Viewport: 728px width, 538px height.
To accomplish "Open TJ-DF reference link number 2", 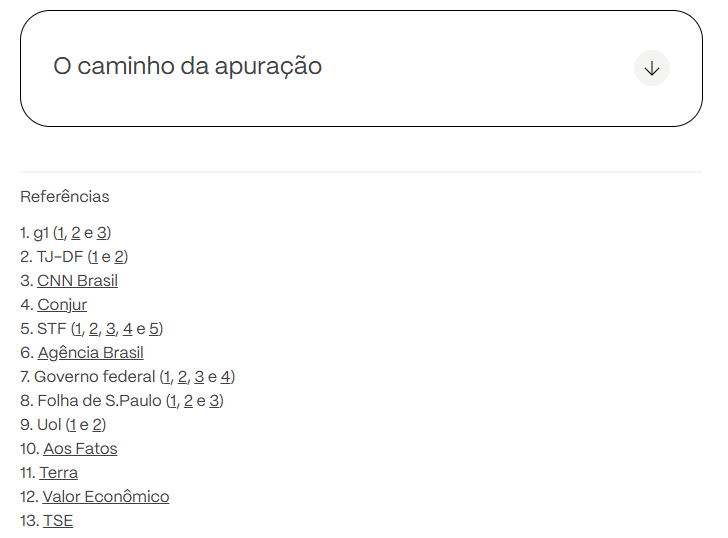I will point(120,256).
